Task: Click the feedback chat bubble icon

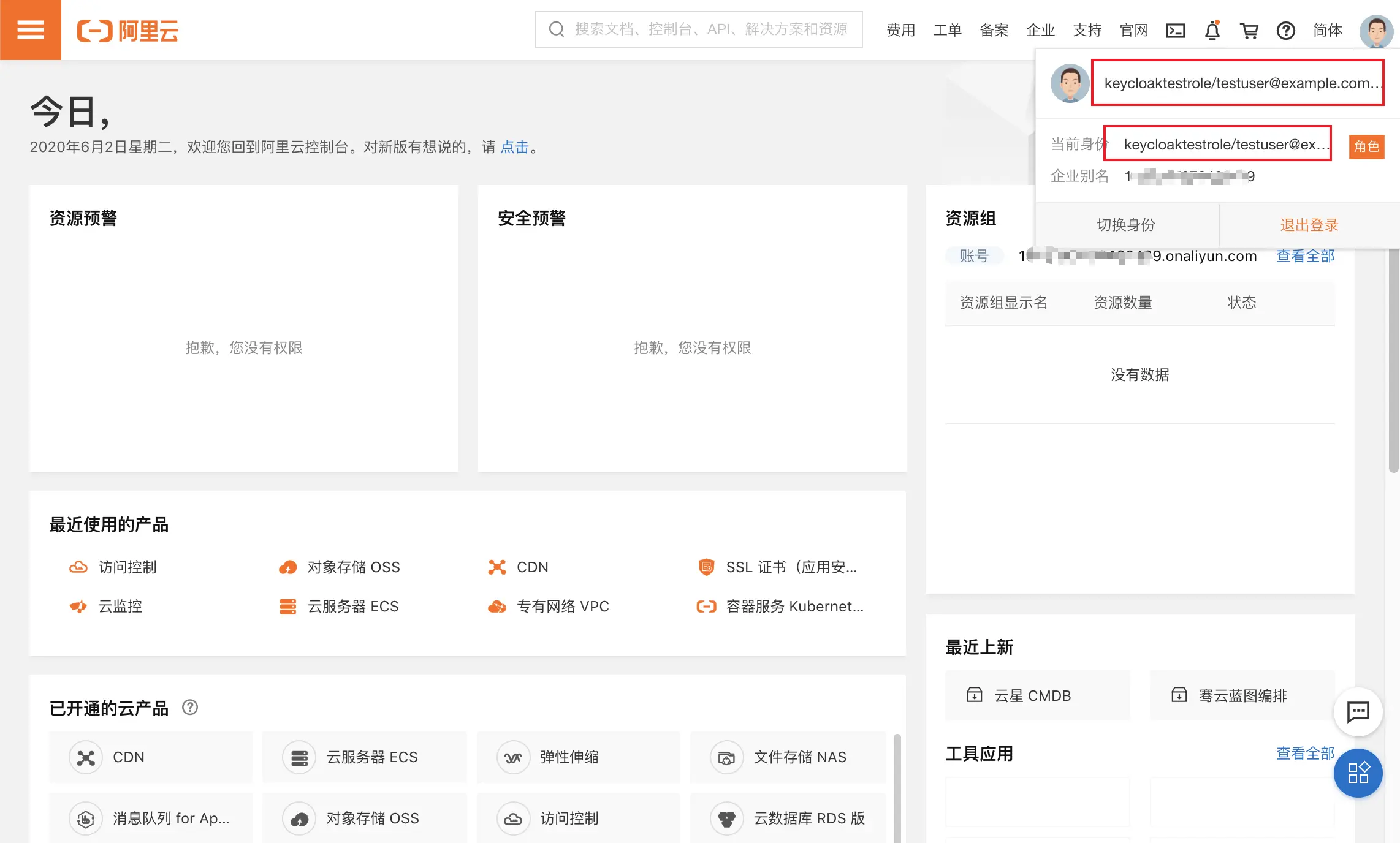Action: click(1358, 713)
